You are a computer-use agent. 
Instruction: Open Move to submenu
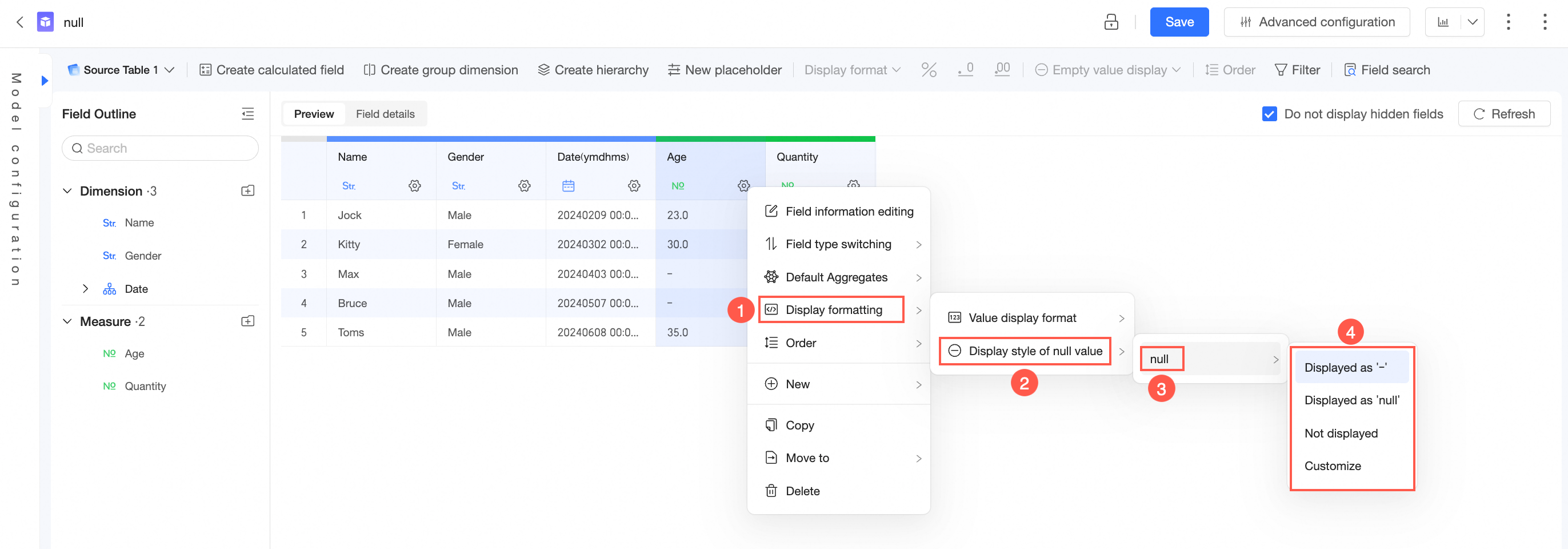click(x=838, y=458)
